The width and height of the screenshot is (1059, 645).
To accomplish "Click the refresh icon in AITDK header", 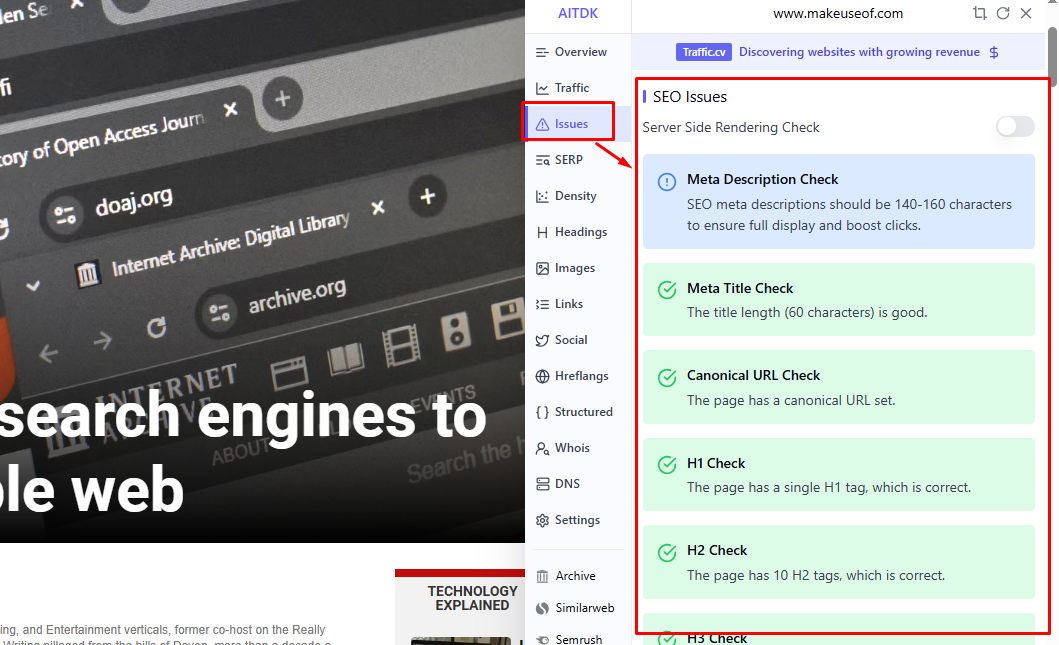I will (x=1003, y=13).
